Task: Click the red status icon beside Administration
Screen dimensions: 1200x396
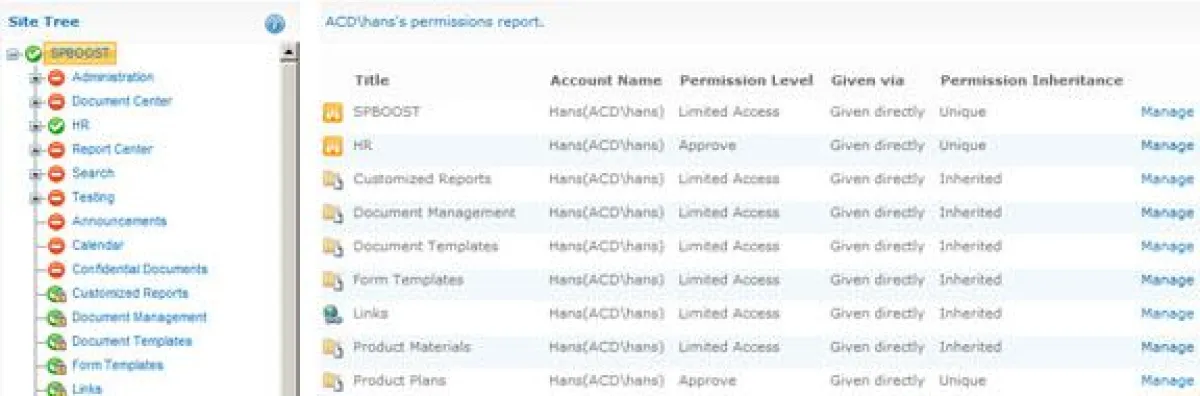Action: [56, 78]
